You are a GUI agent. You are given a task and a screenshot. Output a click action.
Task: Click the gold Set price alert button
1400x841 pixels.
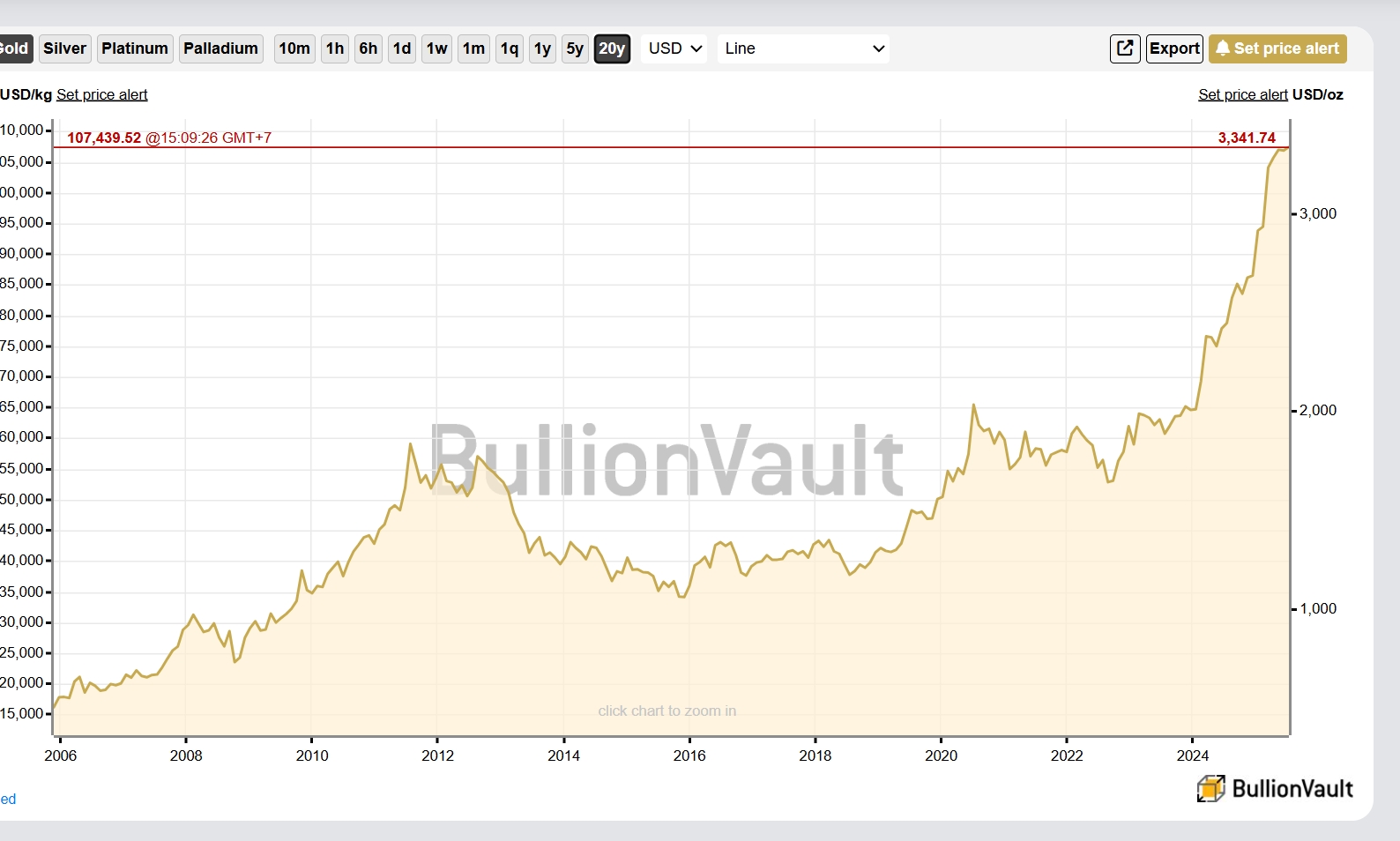(1277, 48)
